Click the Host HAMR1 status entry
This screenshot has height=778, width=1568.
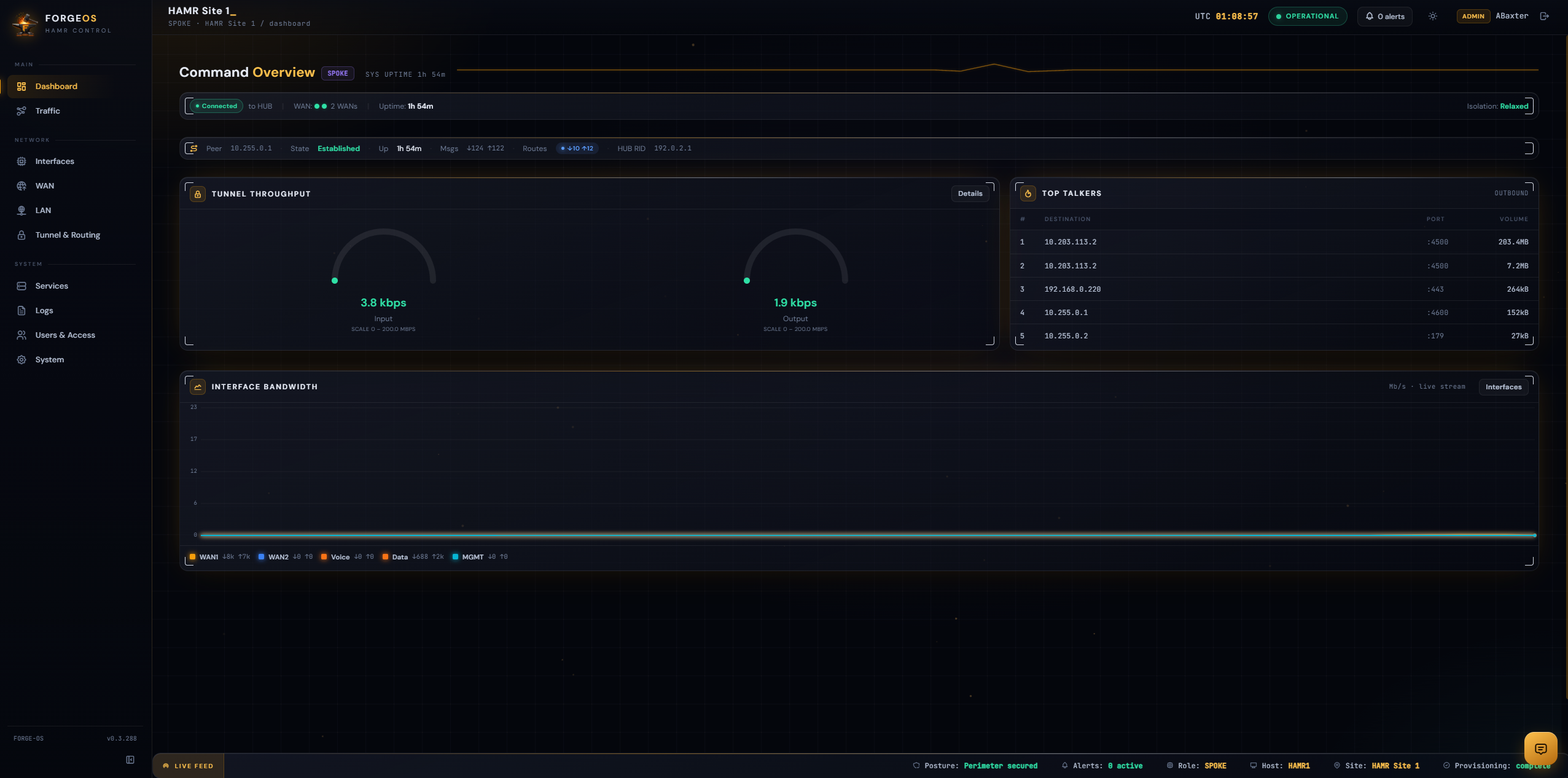pos(1280,766)
